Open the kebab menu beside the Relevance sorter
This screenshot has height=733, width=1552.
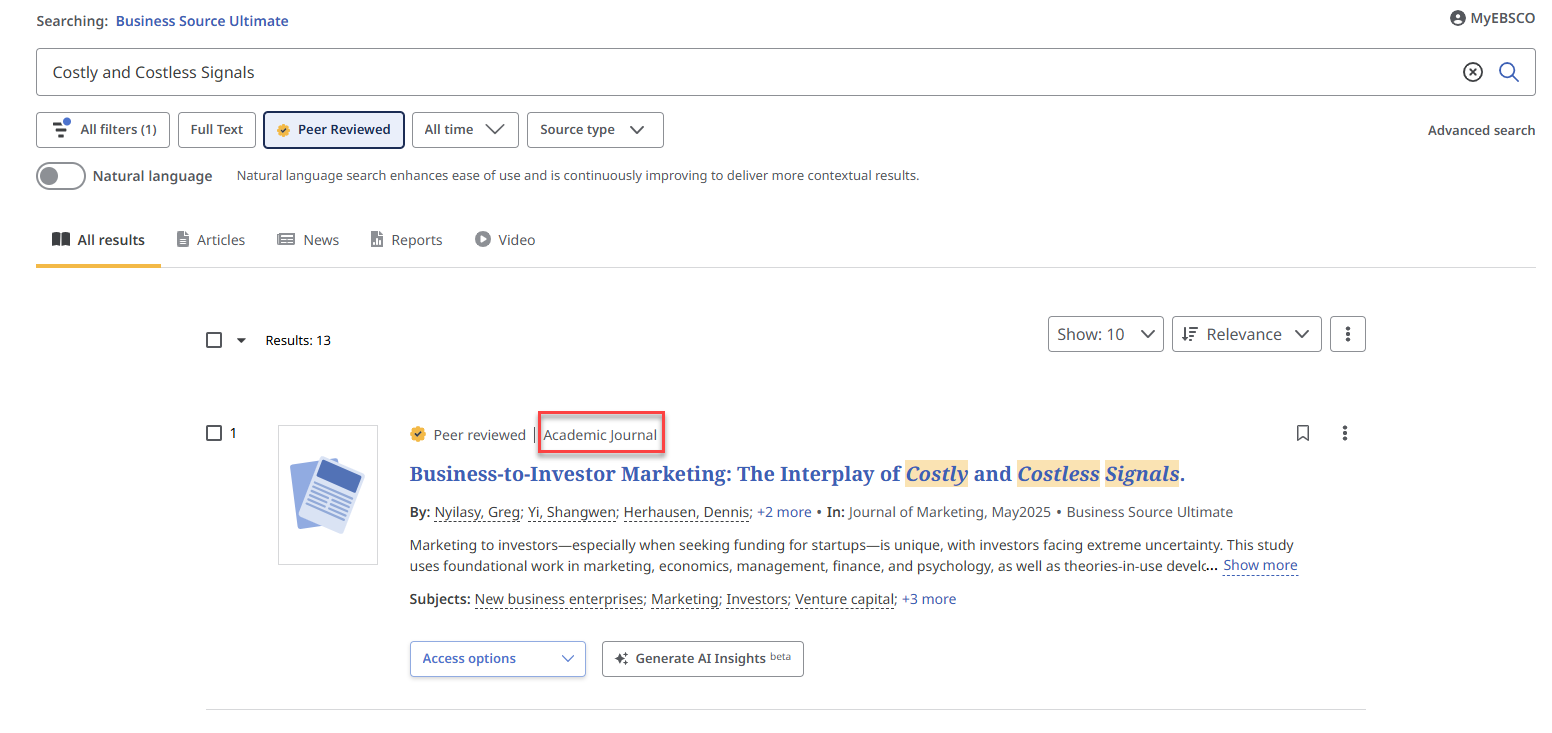pos(1347,333)
